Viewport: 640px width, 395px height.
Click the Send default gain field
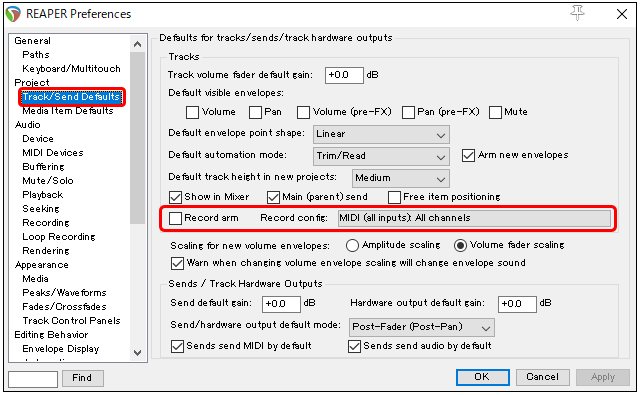(x=281, y=304)
